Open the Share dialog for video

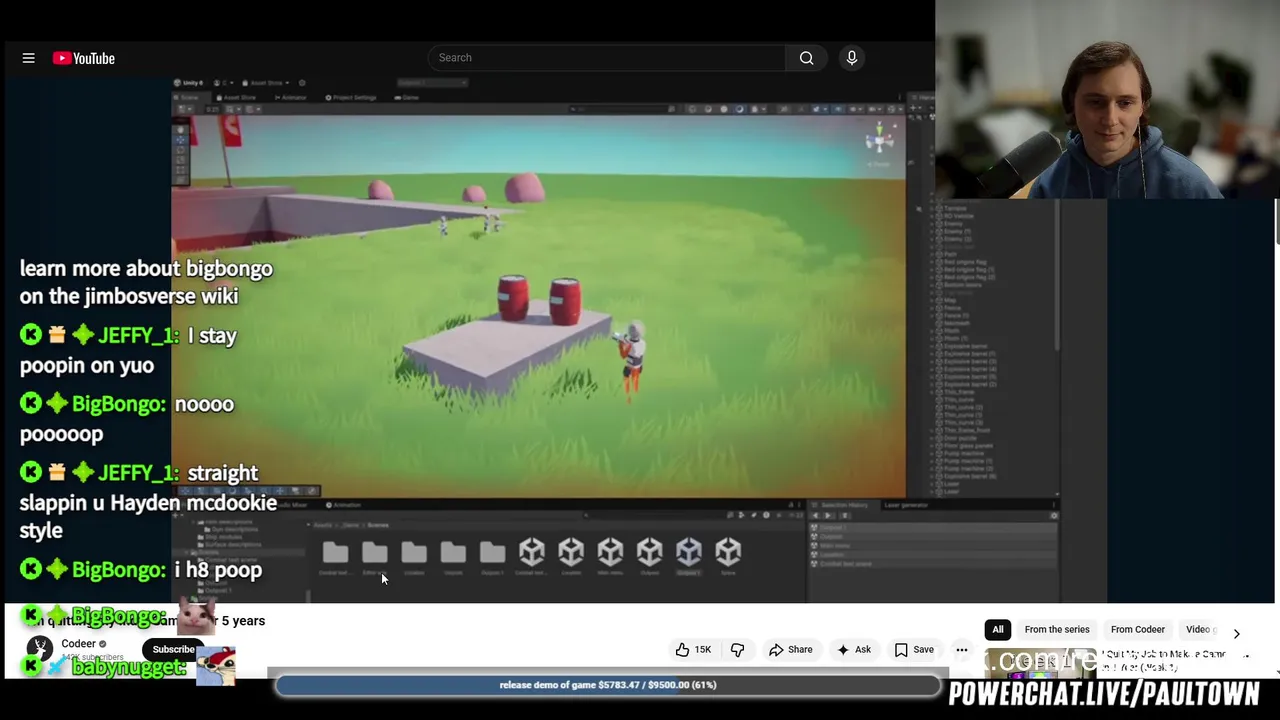(x=790, y=650)
